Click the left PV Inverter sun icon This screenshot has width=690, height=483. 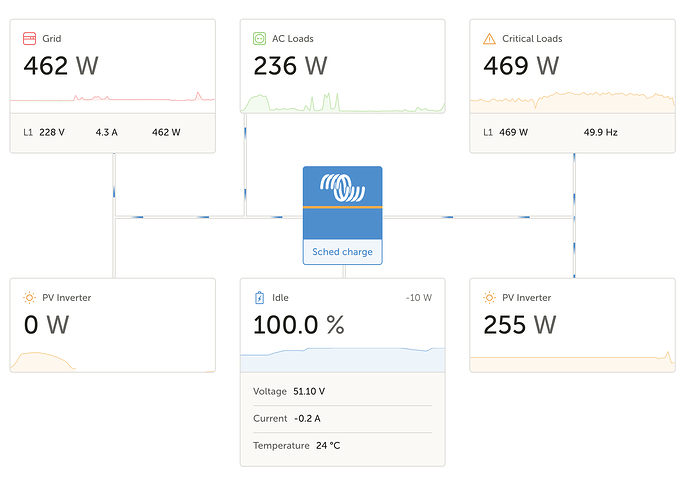click(x=29, y=298)
